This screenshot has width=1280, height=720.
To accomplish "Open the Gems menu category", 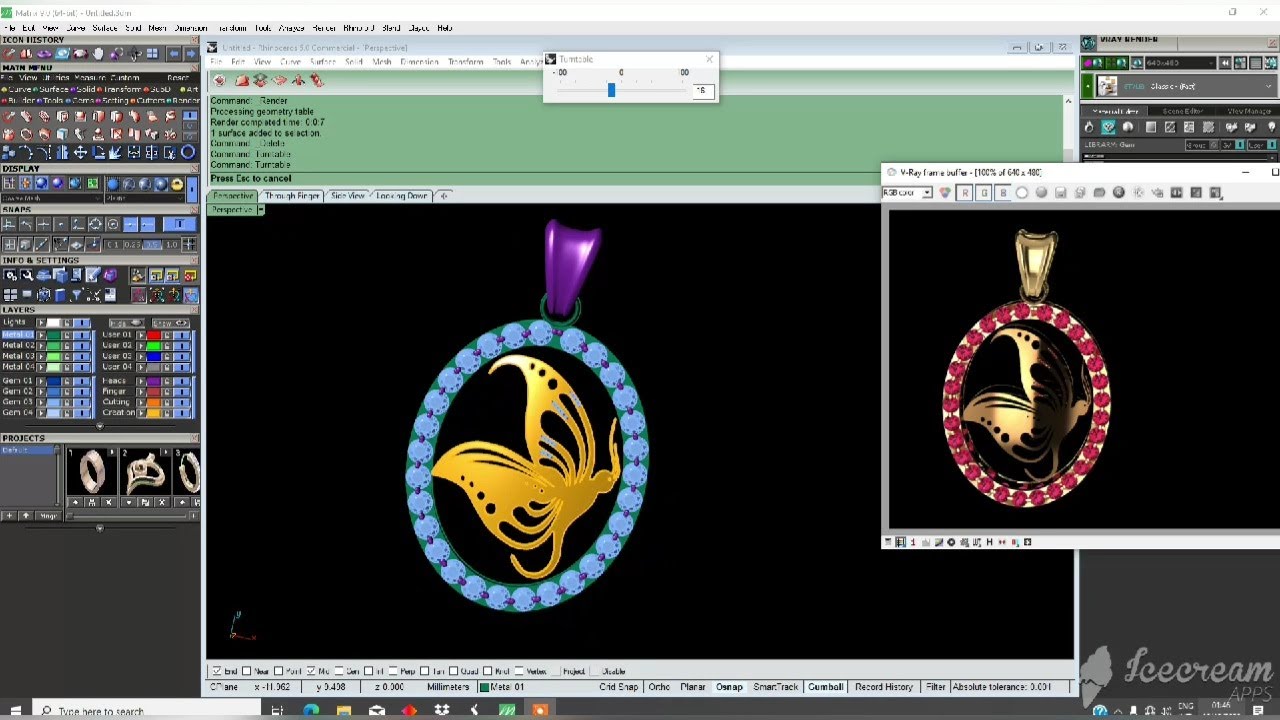I will pos(82,100).
